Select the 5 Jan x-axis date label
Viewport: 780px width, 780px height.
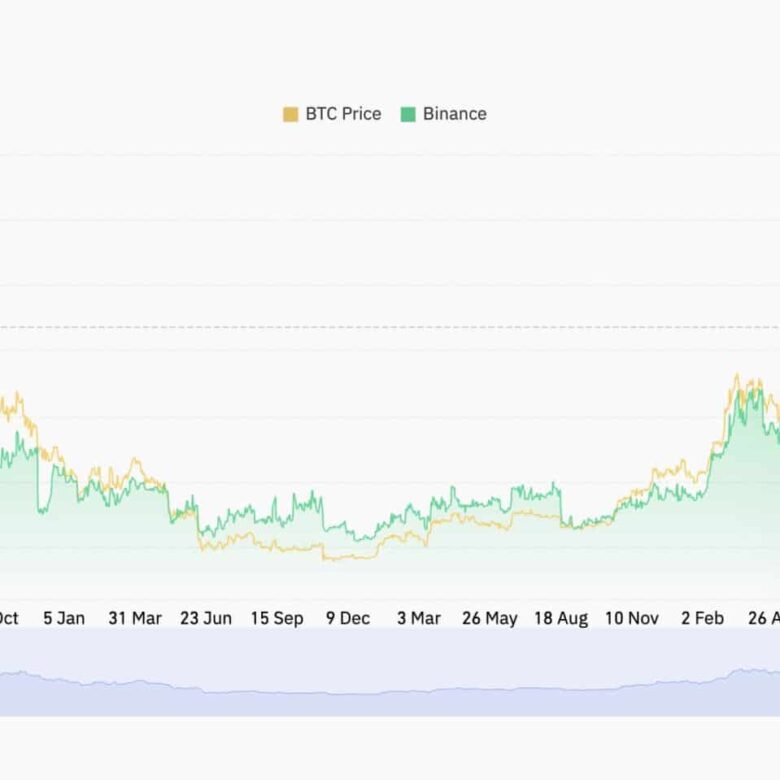coord(63,618)
